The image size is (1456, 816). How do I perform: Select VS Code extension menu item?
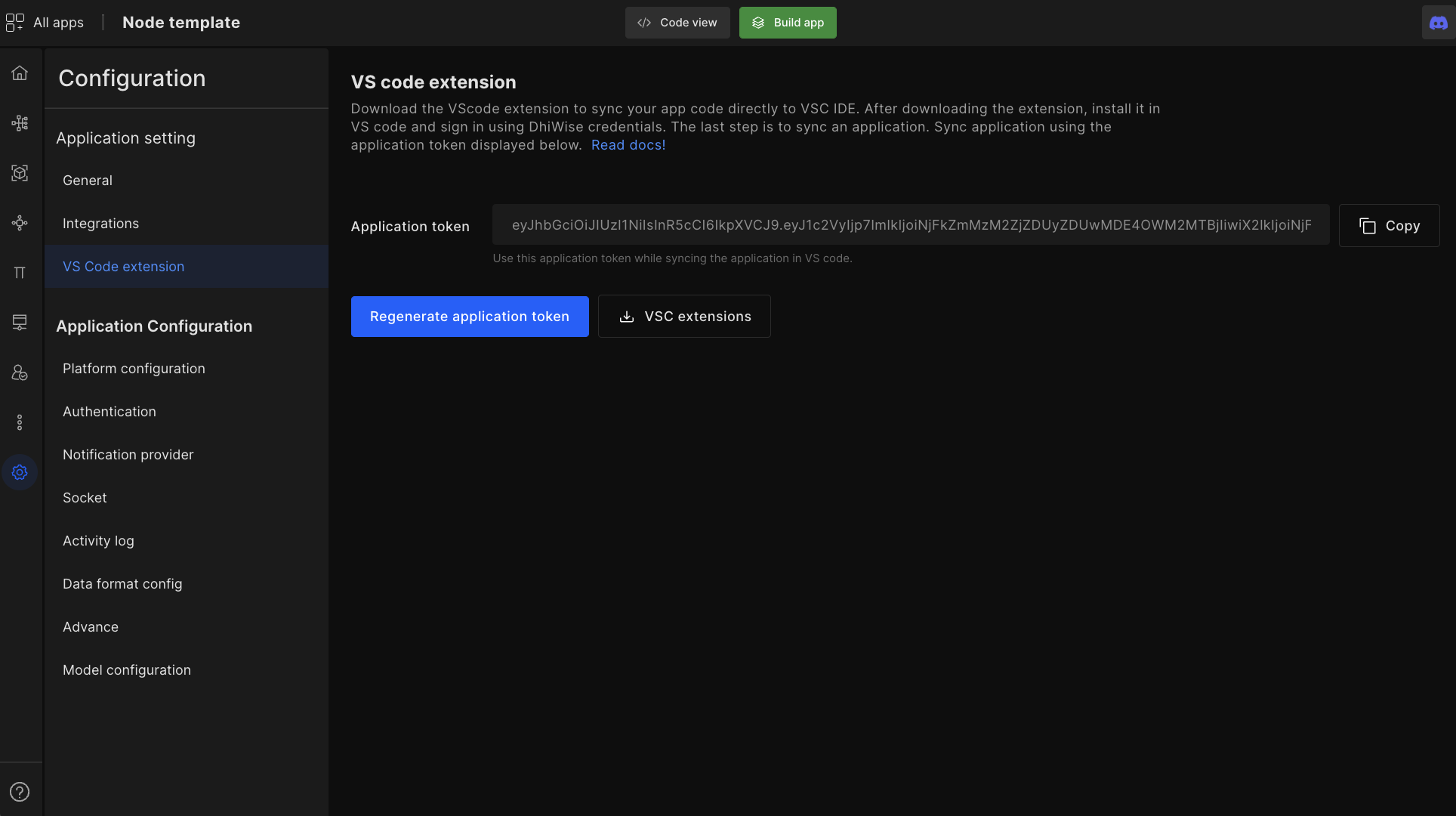pos(187,267)
